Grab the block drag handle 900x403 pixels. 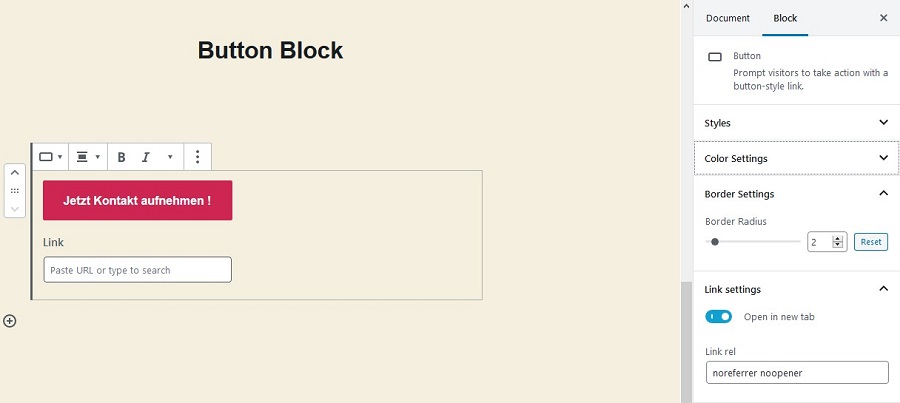(x=14, y=190)
